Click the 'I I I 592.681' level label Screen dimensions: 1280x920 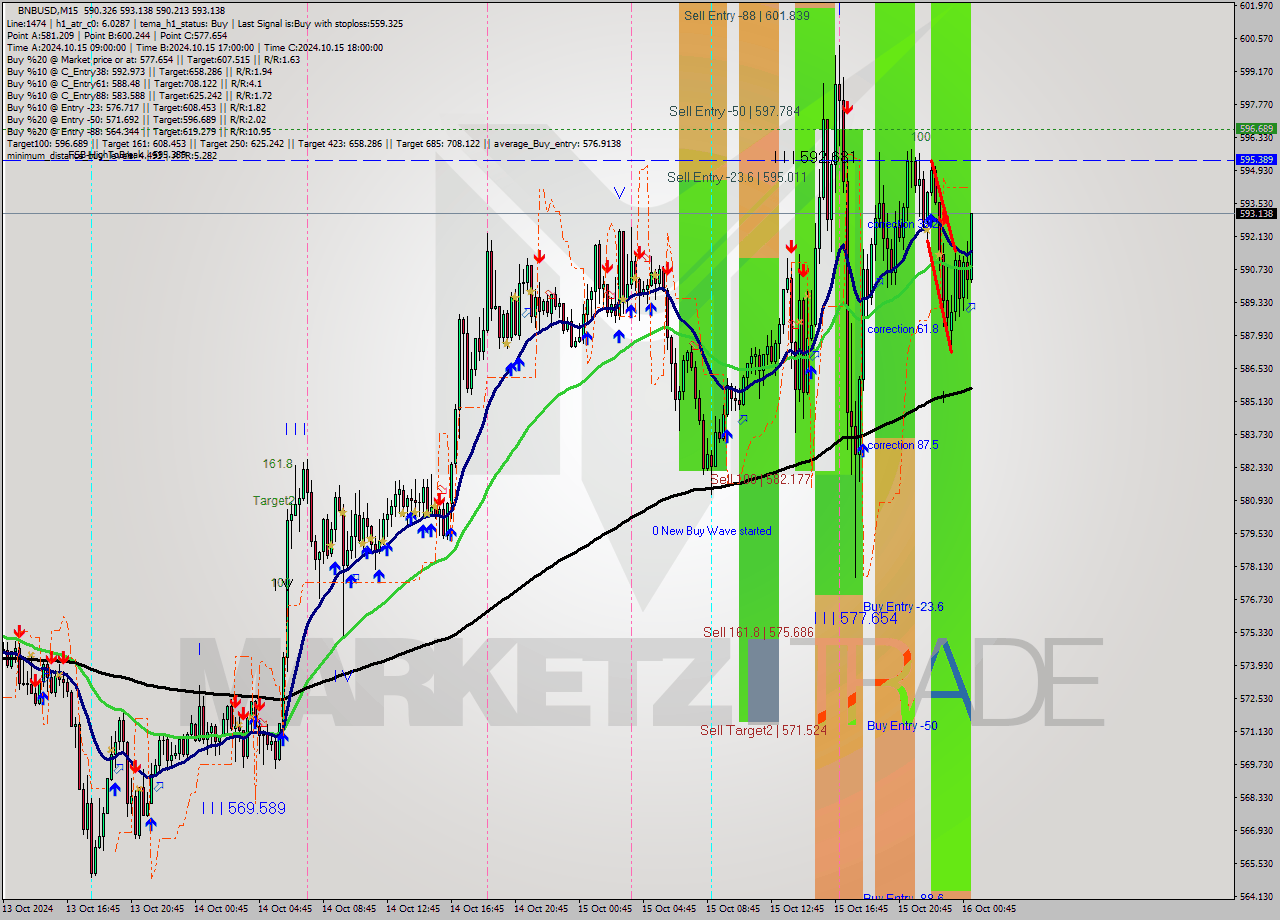(814, 157)
